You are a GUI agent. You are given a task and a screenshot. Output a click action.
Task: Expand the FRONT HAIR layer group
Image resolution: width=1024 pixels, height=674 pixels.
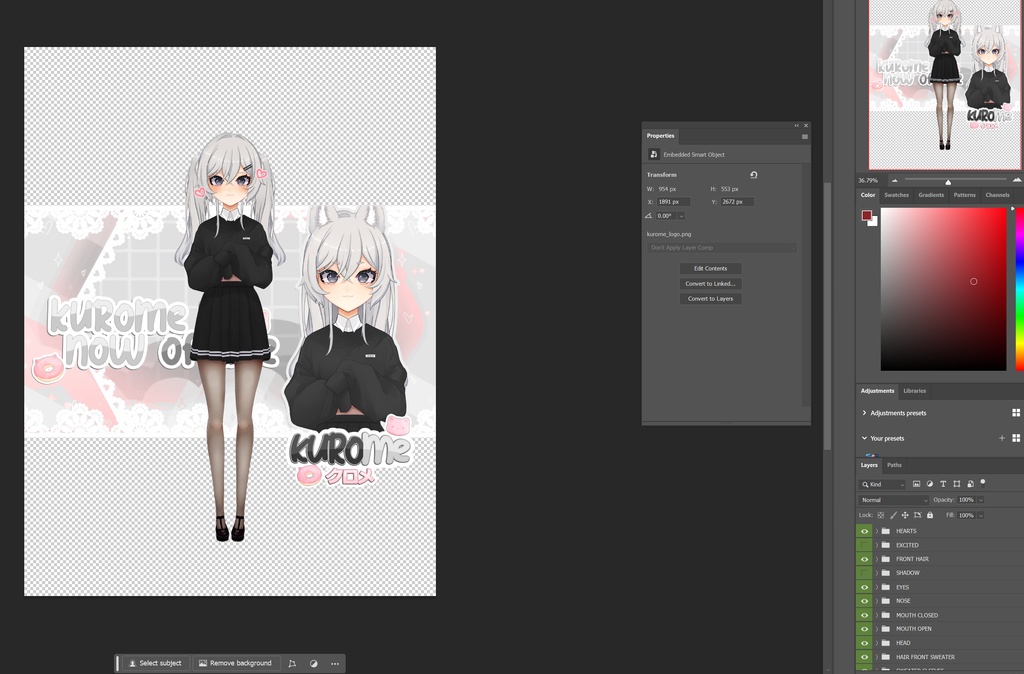pyautogui.click(x=876, y=559)
